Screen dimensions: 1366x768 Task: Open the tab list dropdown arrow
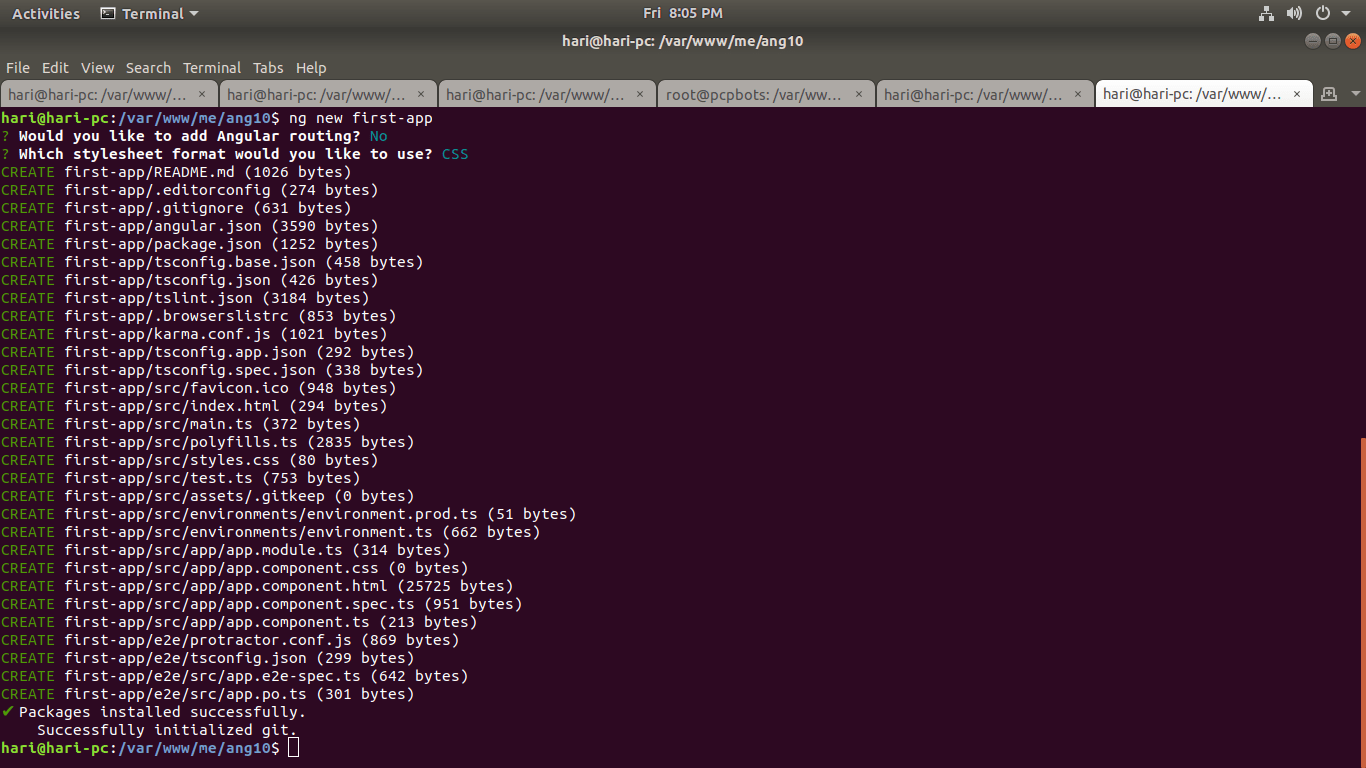tap(1356, 94)
